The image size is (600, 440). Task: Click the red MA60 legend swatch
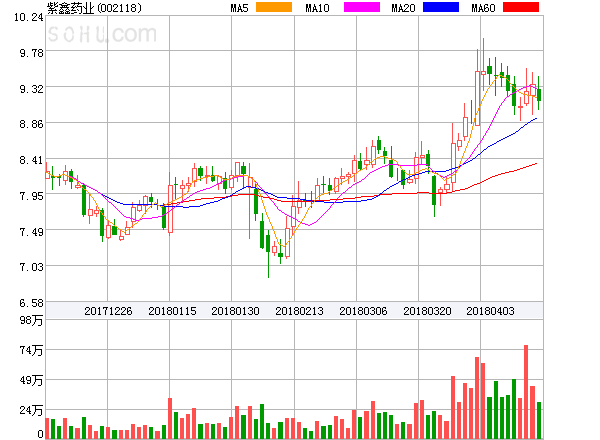tap(521, 7)
